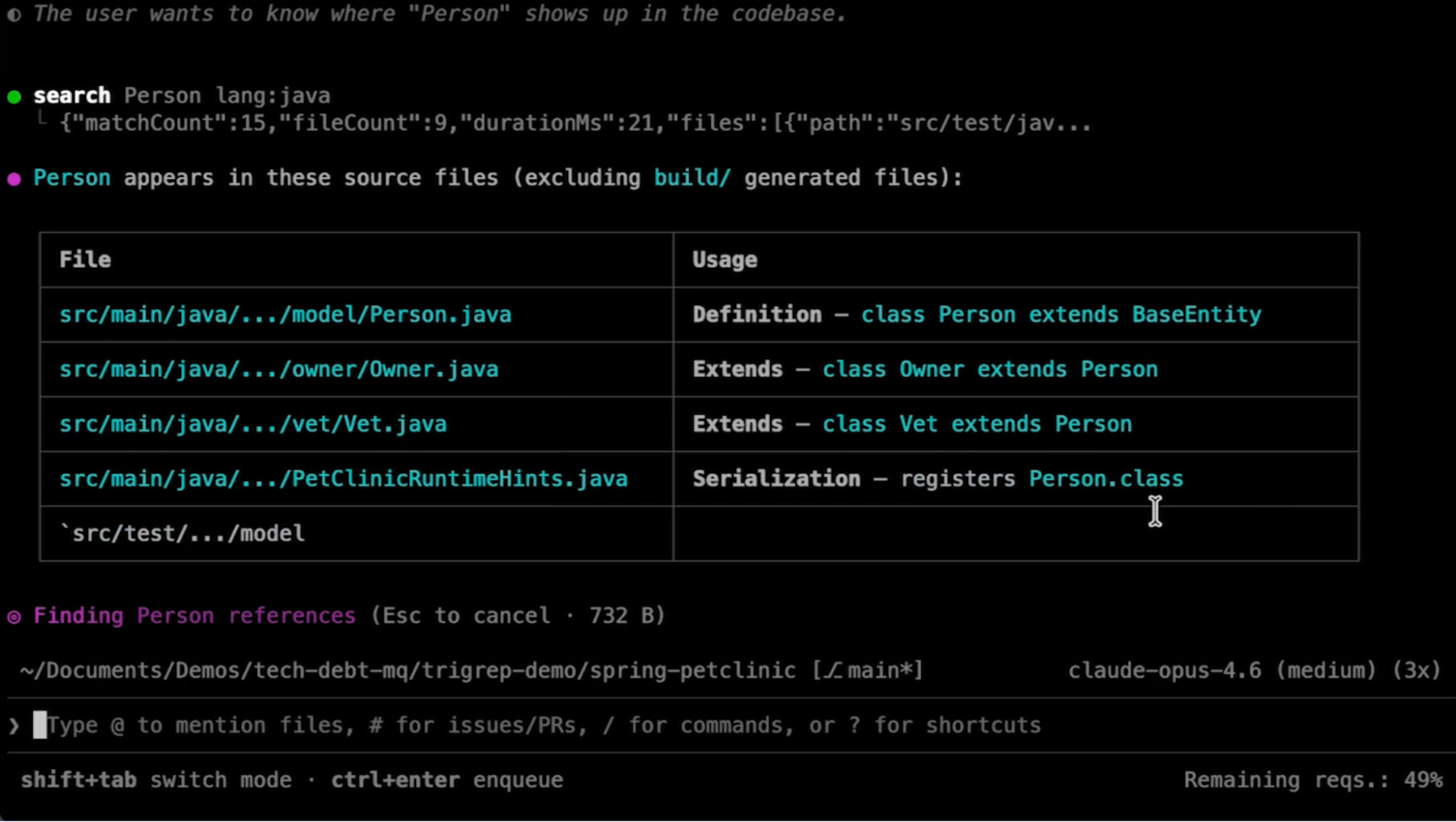
Task: Click the Person.class code reference
Action: pyautogui.click(x=1105, y=478)
